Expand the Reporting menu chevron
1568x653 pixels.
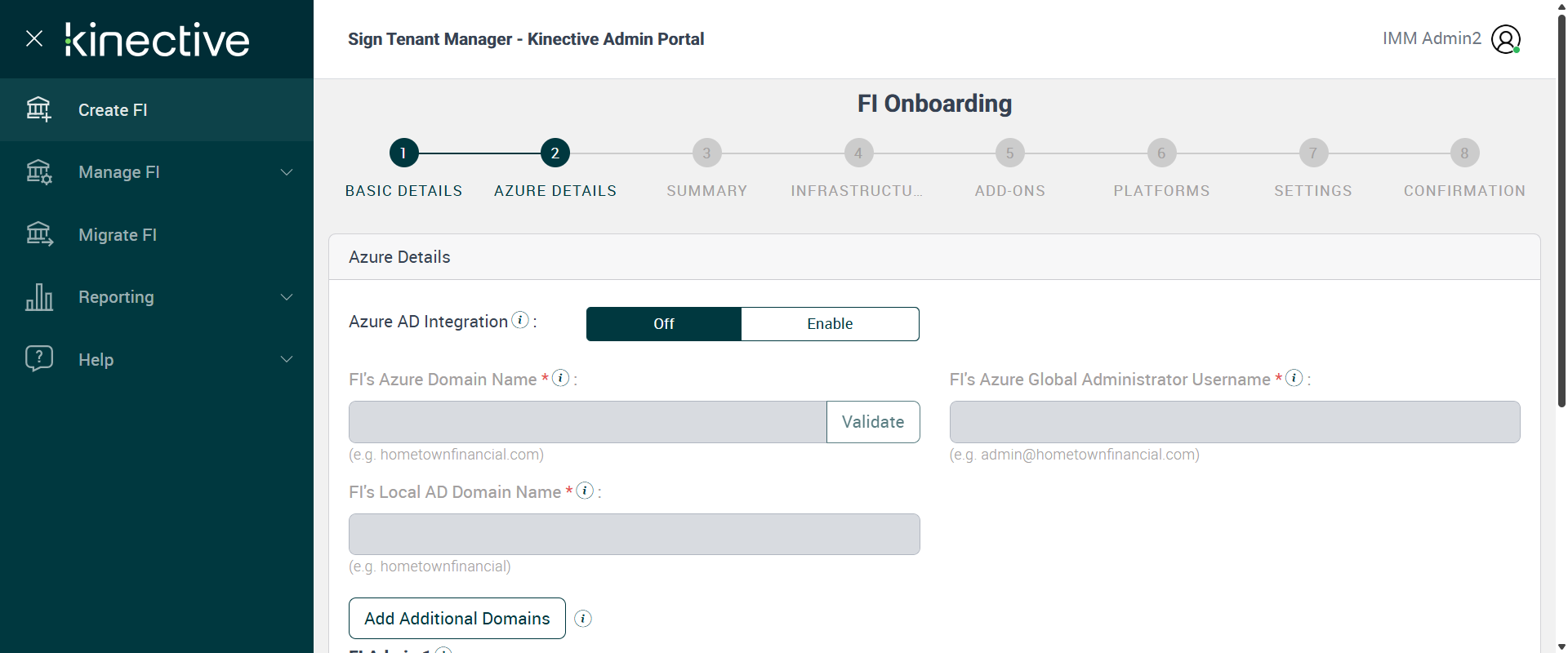pyautogui.click(x=287, y=297)
